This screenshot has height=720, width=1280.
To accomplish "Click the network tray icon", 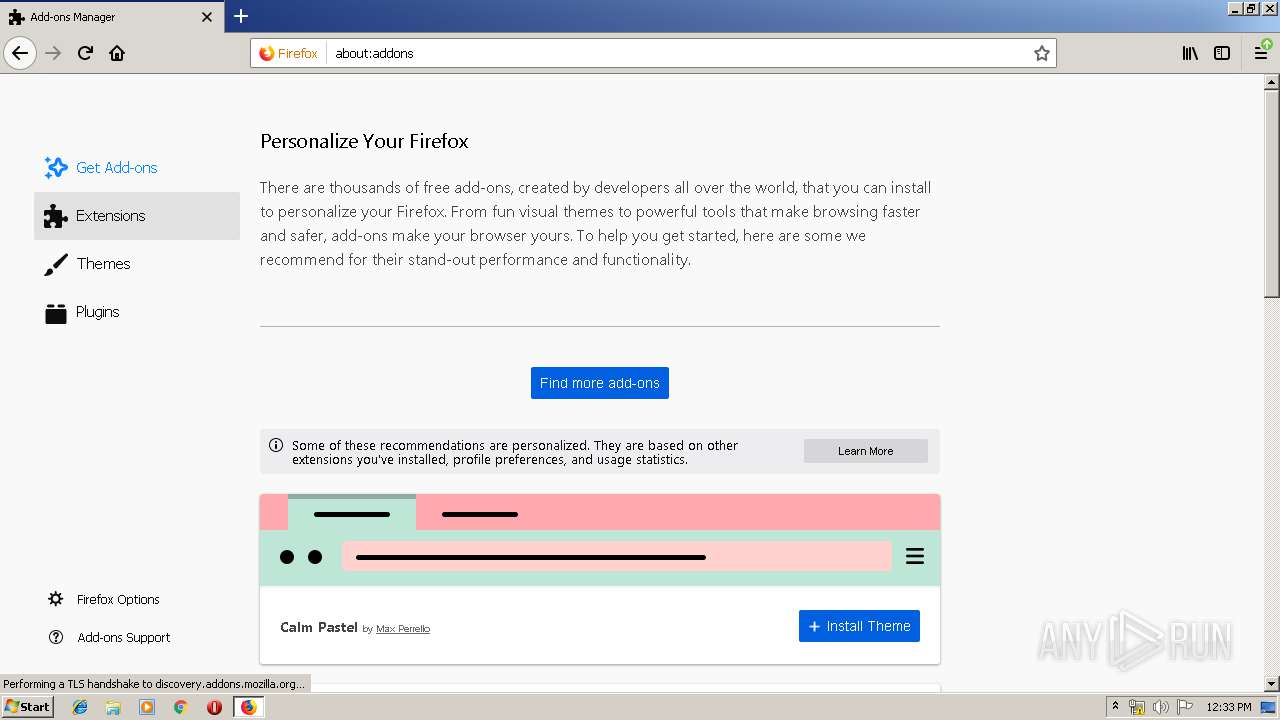I will click(x=1137, y=707).
